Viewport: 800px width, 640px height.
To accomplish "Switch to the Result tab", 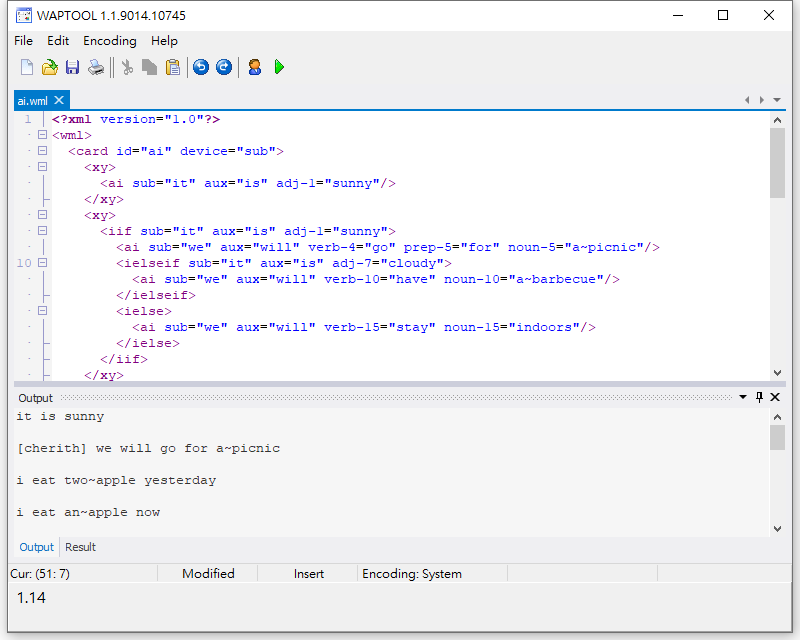I will 80,547.
